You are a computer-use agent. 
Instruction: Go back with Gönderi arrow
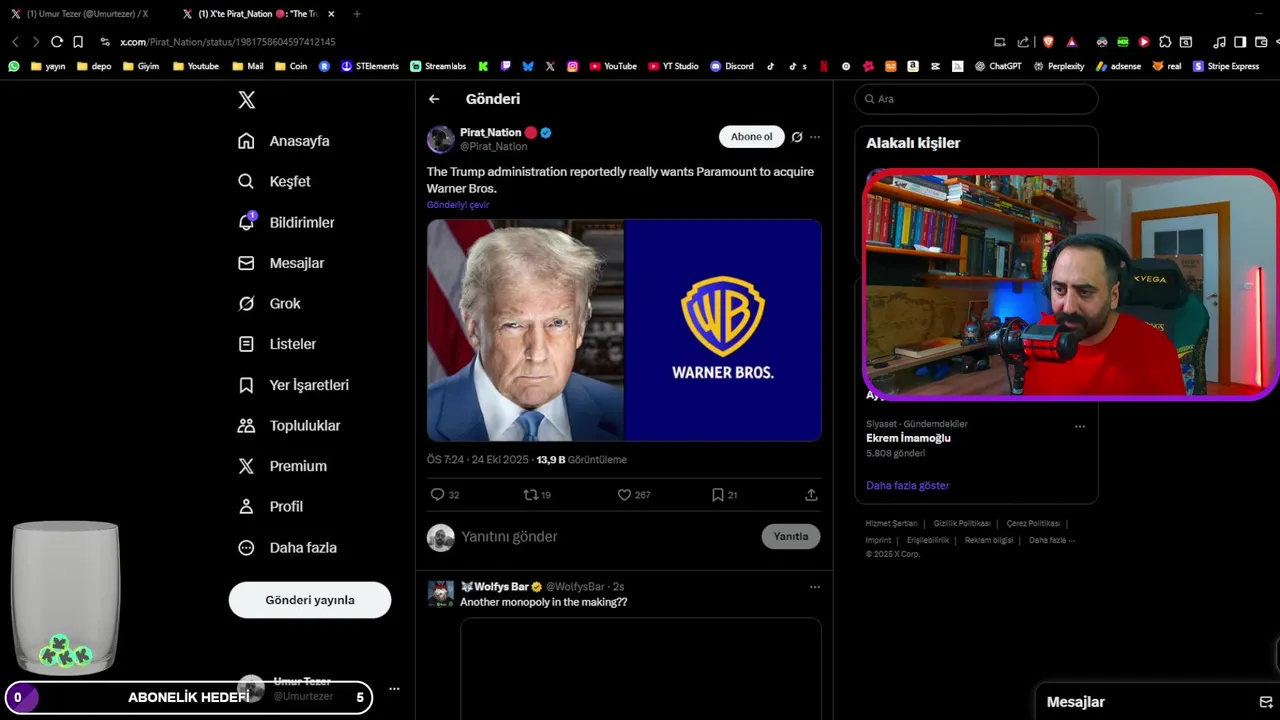[x=434, y=99]
